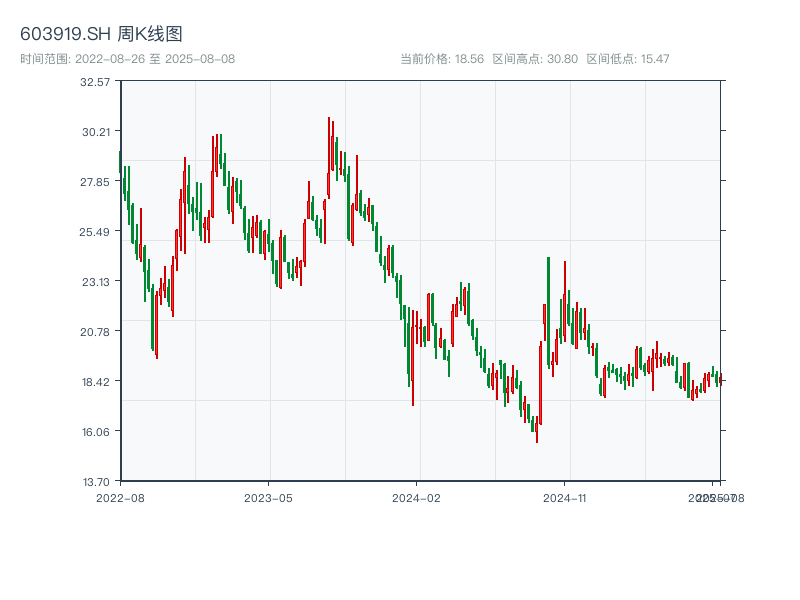Click the chart title 603919.SH 周K线图
The height and width of the screenshot is (600, 800).
pos(101,34)
